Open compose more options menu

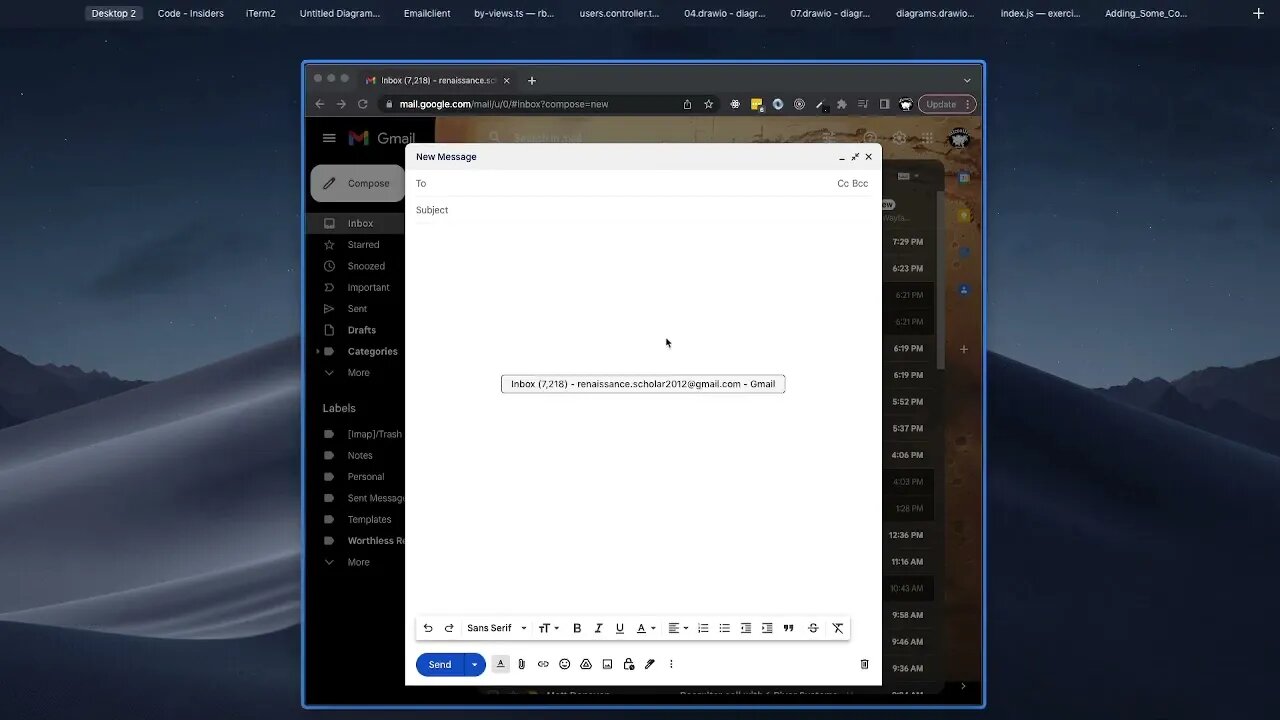tap(671, 664)
